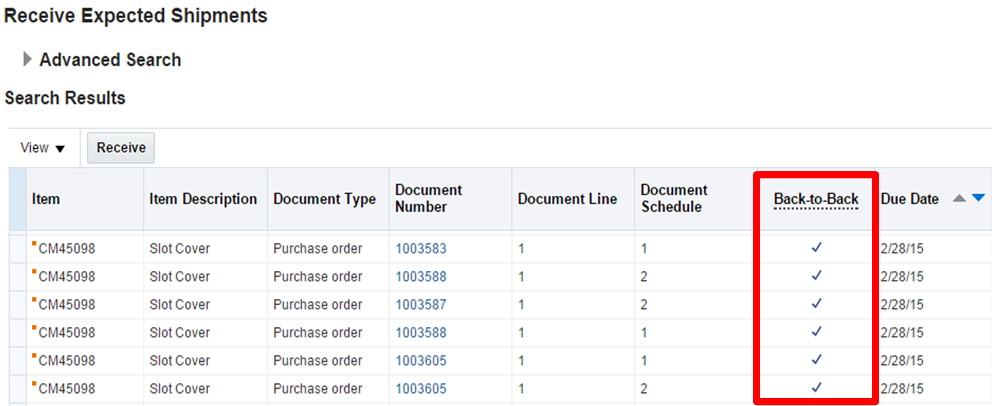Click the Item column header
Screen dimensions: 992x406
point(46,199)
